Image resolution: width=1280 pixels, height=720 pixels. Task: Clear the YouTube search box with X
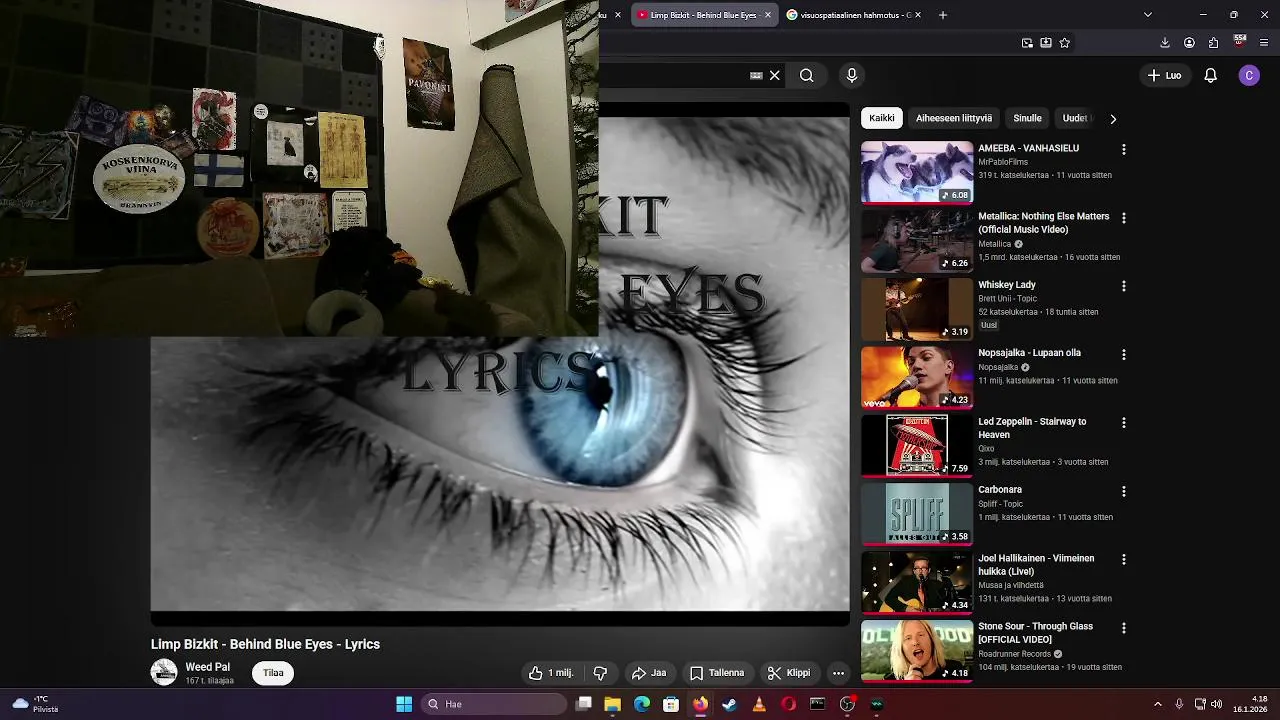click(x=774, y=75)
